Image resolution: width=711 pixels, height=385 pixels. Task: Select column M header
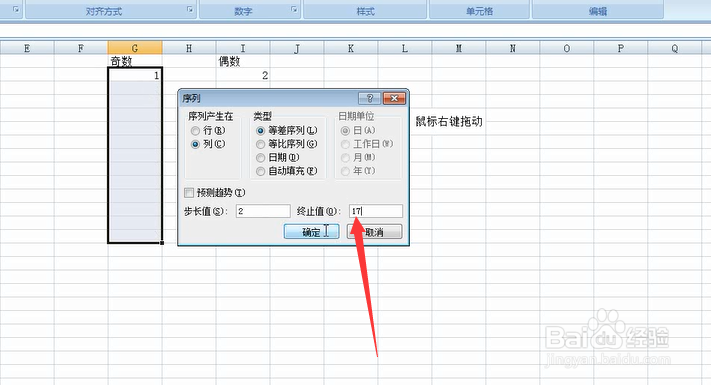[458, 48]
